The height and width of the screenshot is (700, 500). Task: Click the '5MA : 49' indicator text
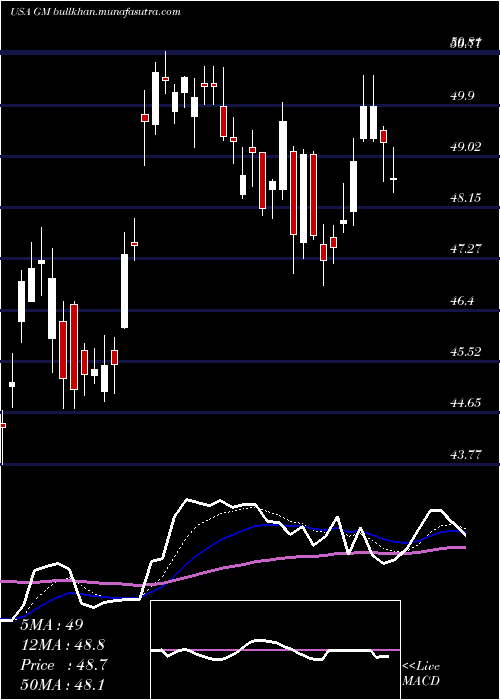tap(52, 625)
